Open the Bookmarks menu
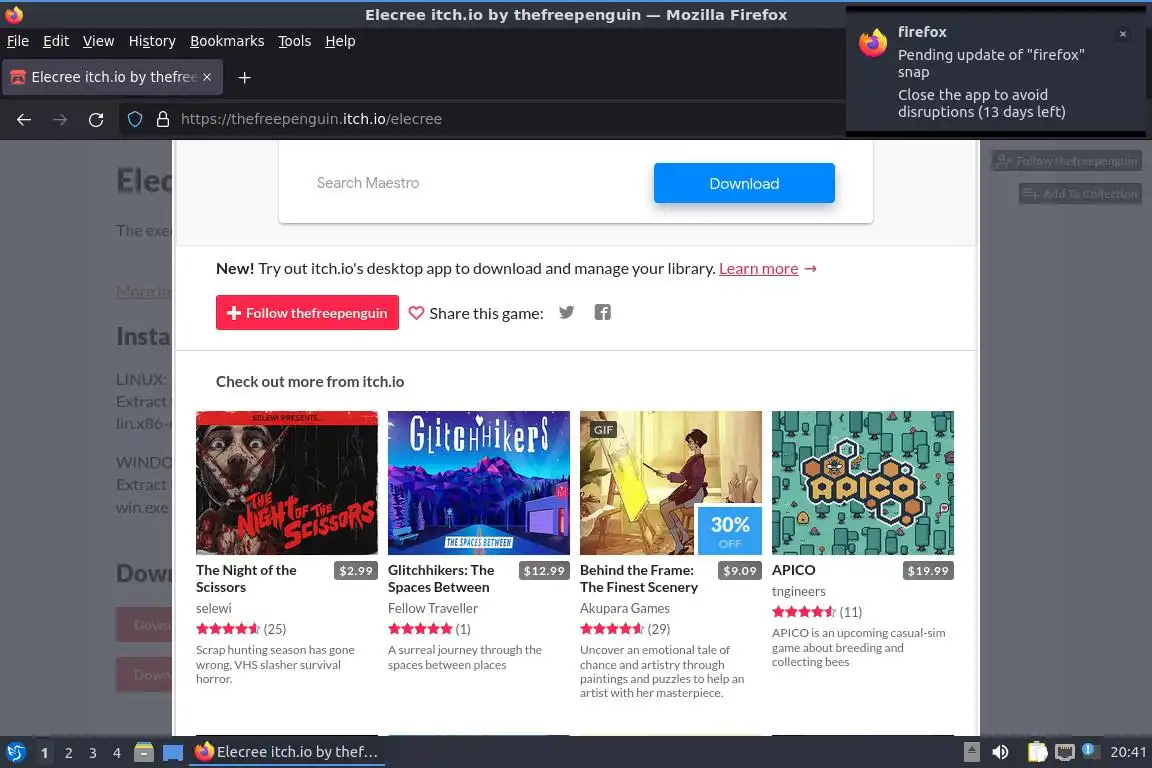 point(227,41)
